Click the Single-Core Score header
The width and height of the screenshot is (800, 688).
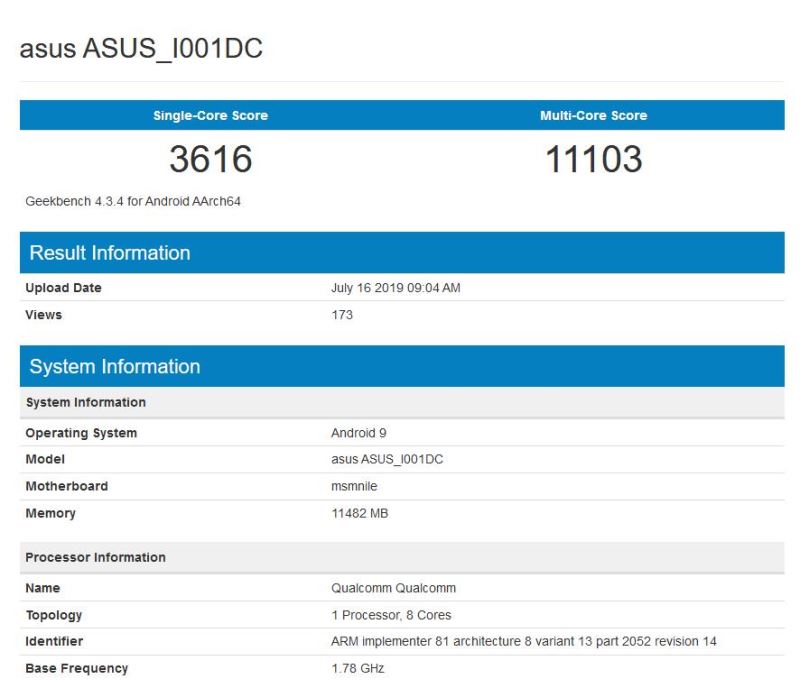210,115
